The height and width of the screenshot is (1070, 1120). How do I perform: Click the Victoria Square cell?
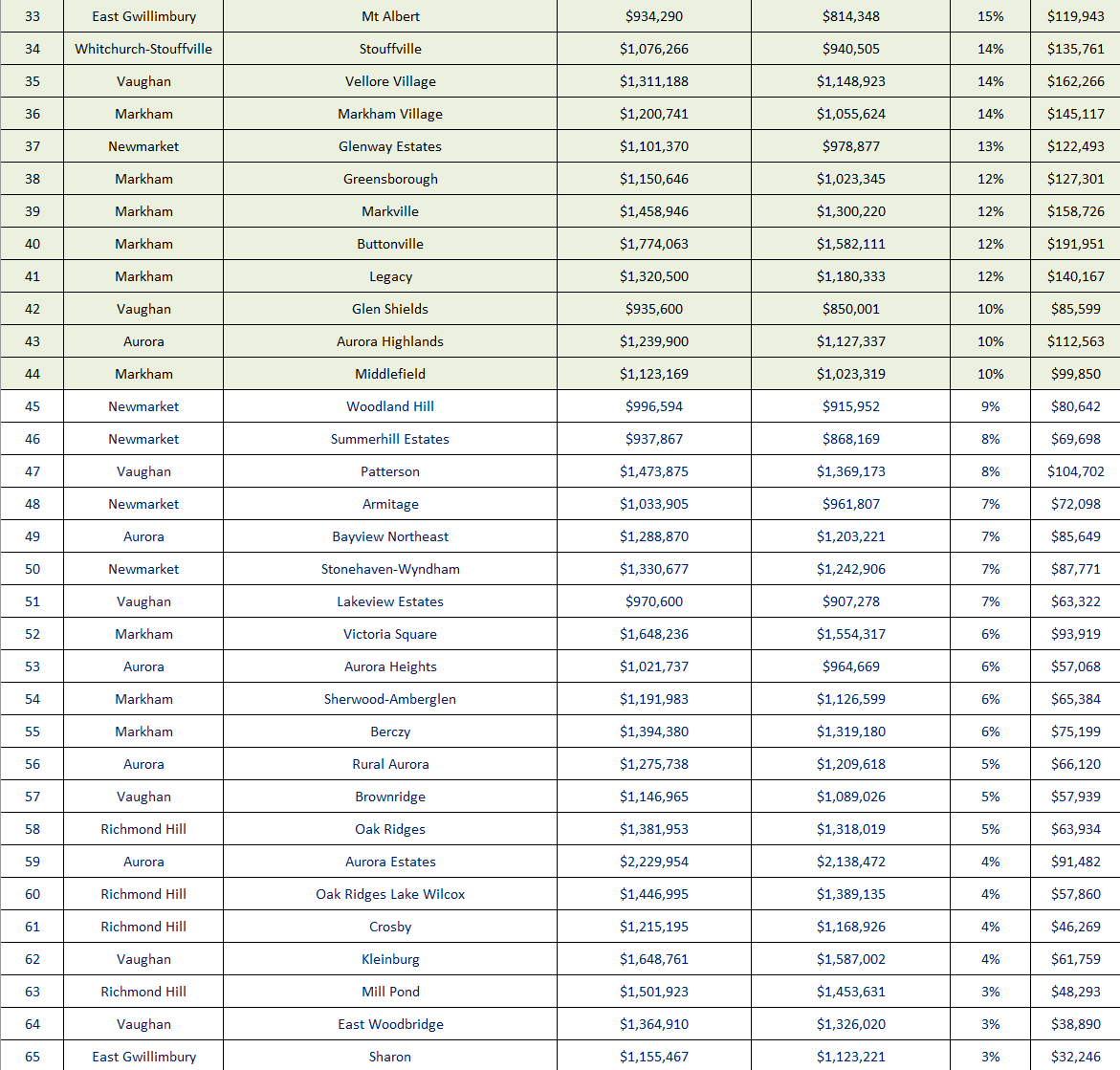point(390,634)
